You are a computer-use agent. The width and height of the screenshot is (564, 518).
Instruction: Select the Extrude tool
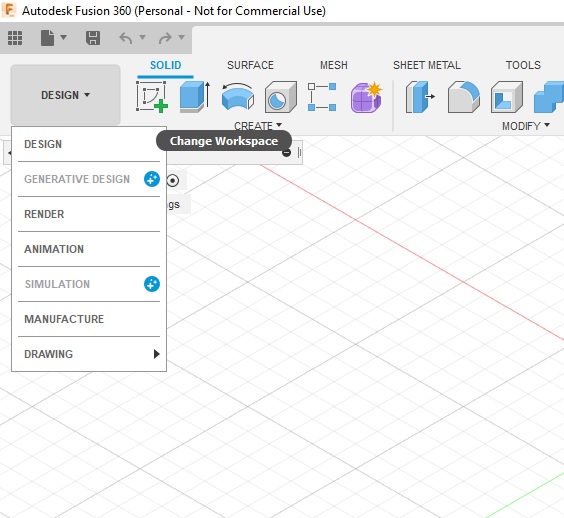coord(195,97)
